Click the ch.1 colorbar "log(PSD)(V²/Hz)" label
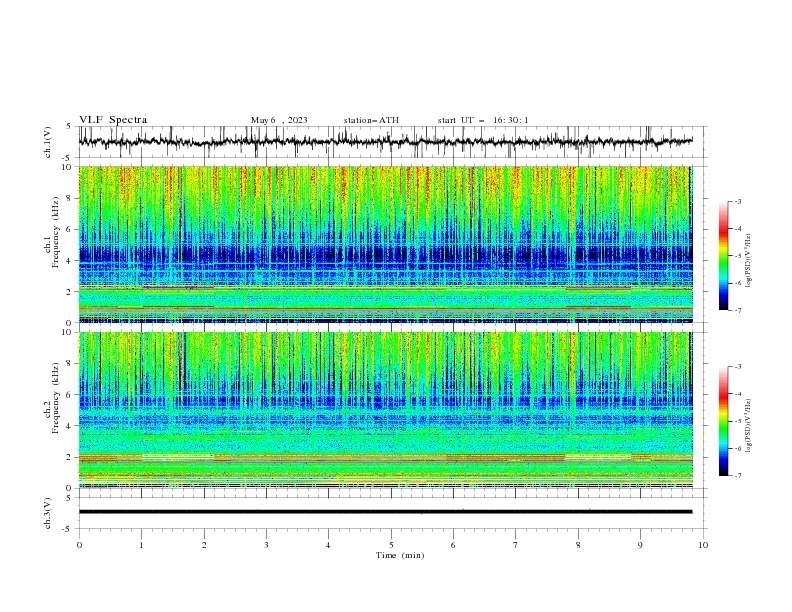Image resolution: width=792 pixels, height=612 pixels. click(x=748, y=261)
